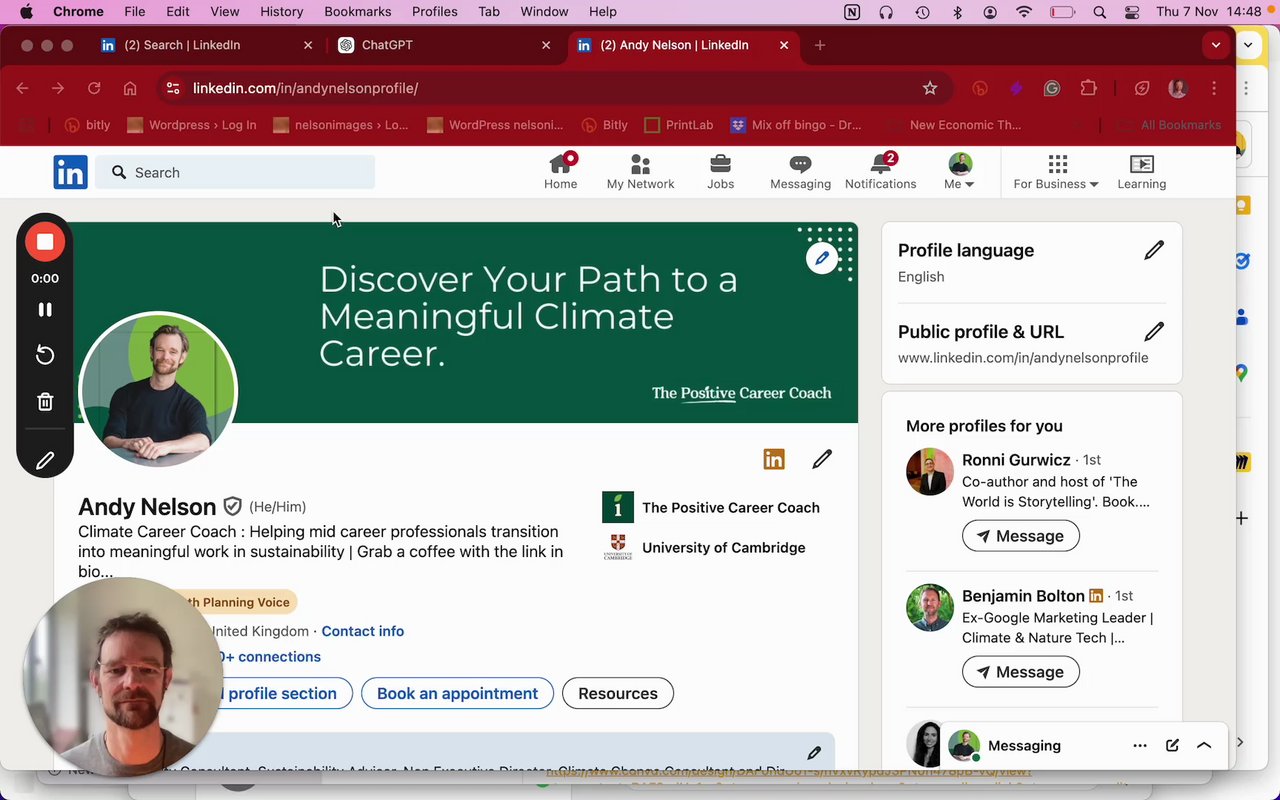Go back in Chrome
The image size is (1280, 800).
22,88
